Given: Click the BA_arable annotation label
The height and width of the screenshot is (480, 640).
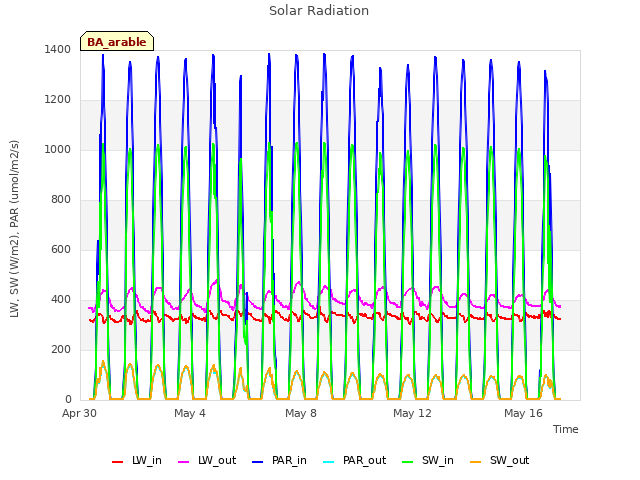Looking at the screenshot, I should (117, 41).
